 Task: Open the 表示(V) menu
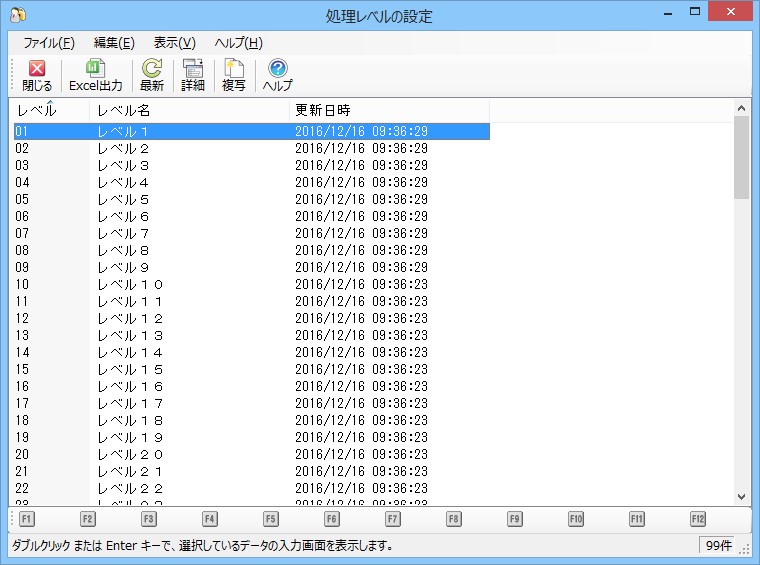[x=174, y=43]
